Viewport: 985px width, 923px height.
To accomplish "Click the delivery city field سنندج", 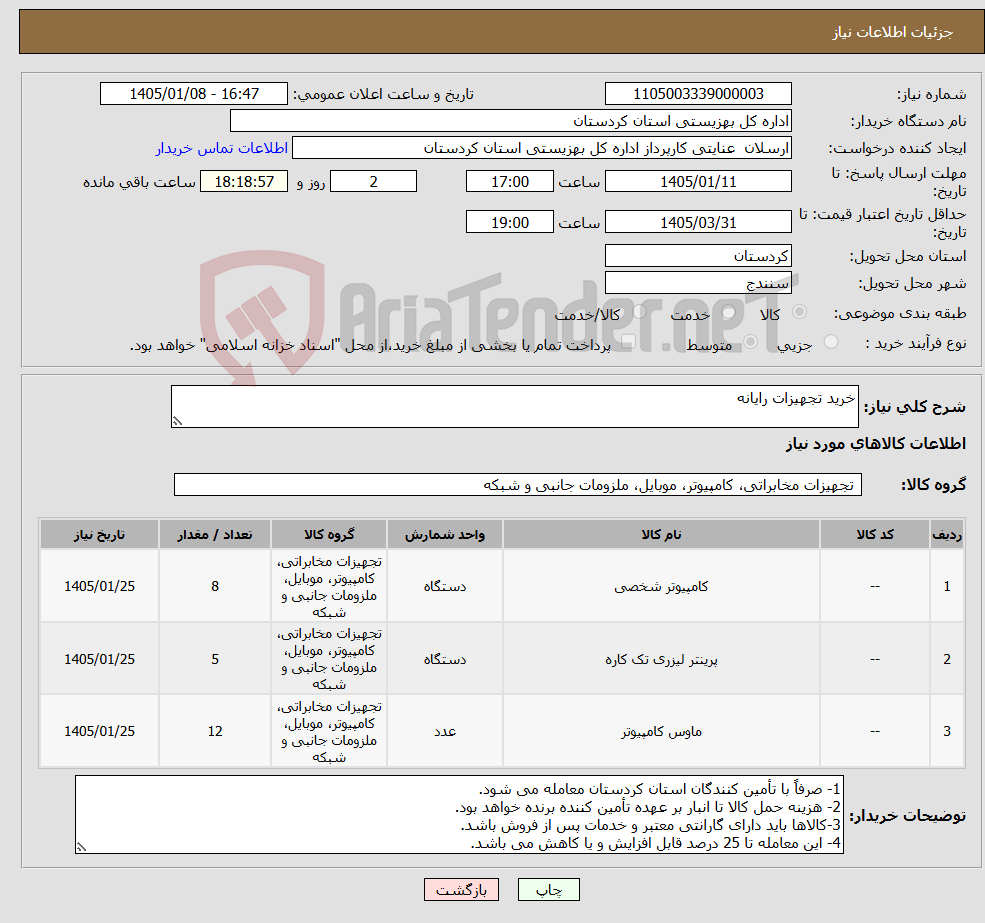I will pyautogui.click(x=698, y=283).
